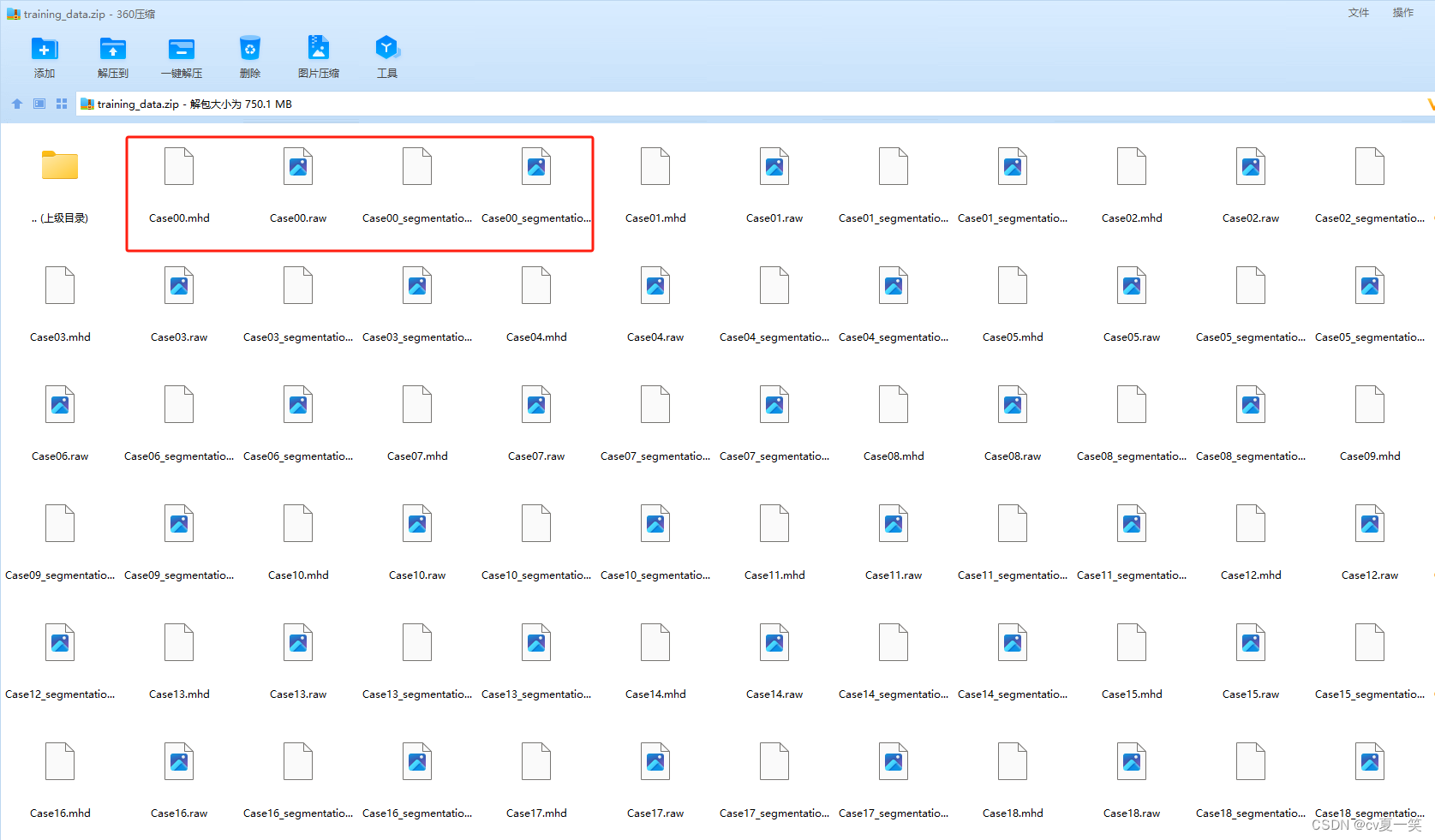Image resolution: width=1435 pixels, height=840 pixels.
Task: Select the Case15.mhd file icon
Action: click(x=1132, y=642)
